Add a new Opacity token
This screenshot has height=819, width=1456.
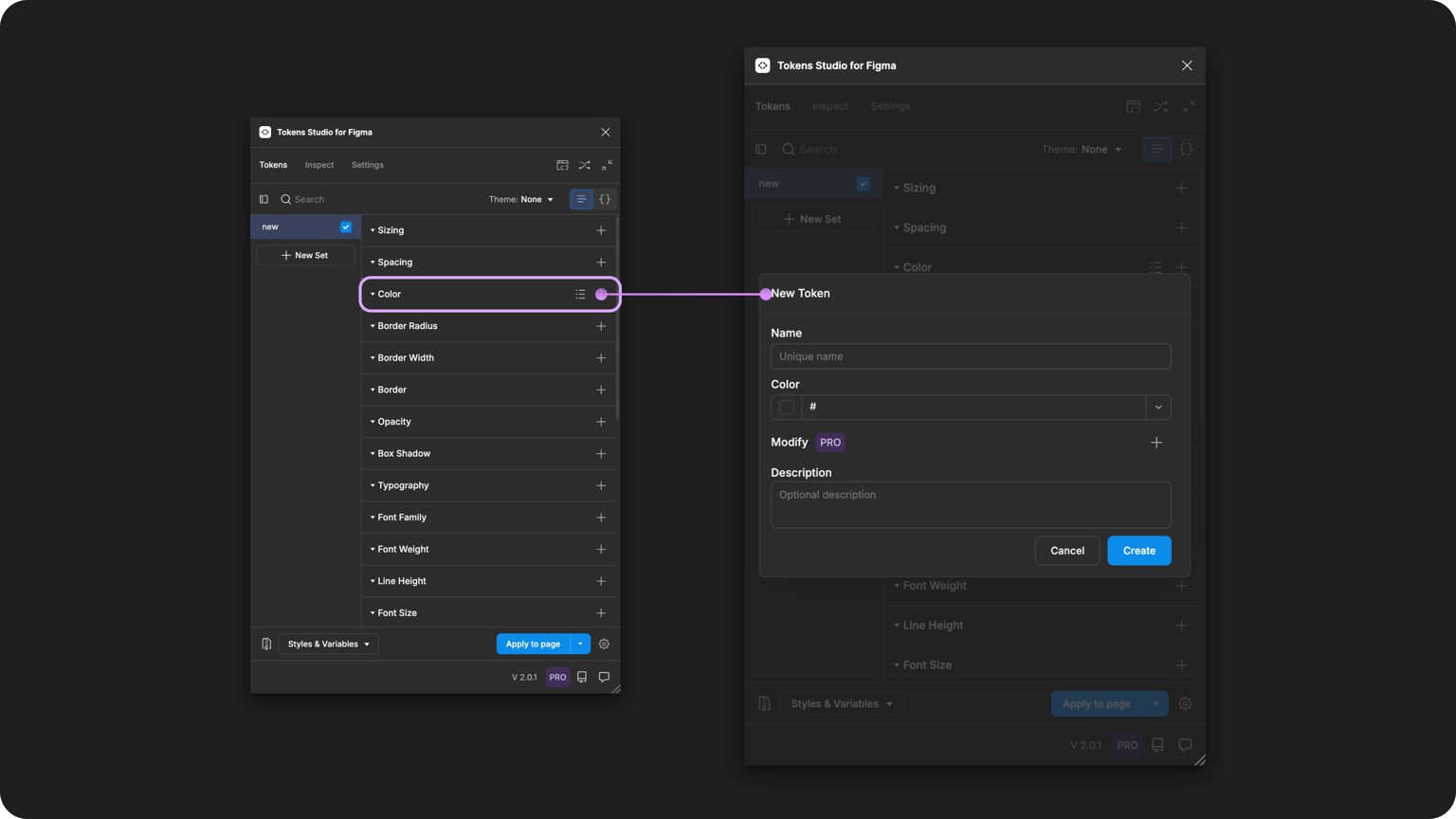point(601,422)
